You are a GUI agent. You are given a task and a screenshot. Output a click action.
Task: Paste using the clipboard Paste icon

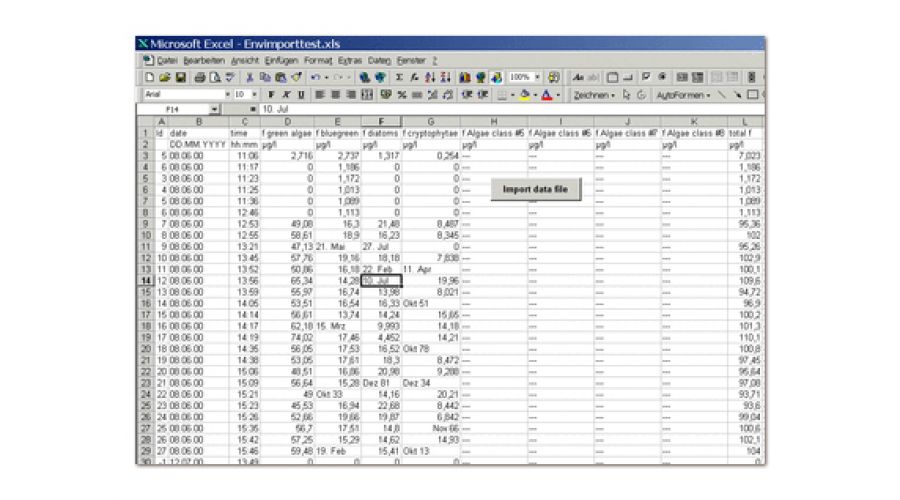tap(281, 77)
